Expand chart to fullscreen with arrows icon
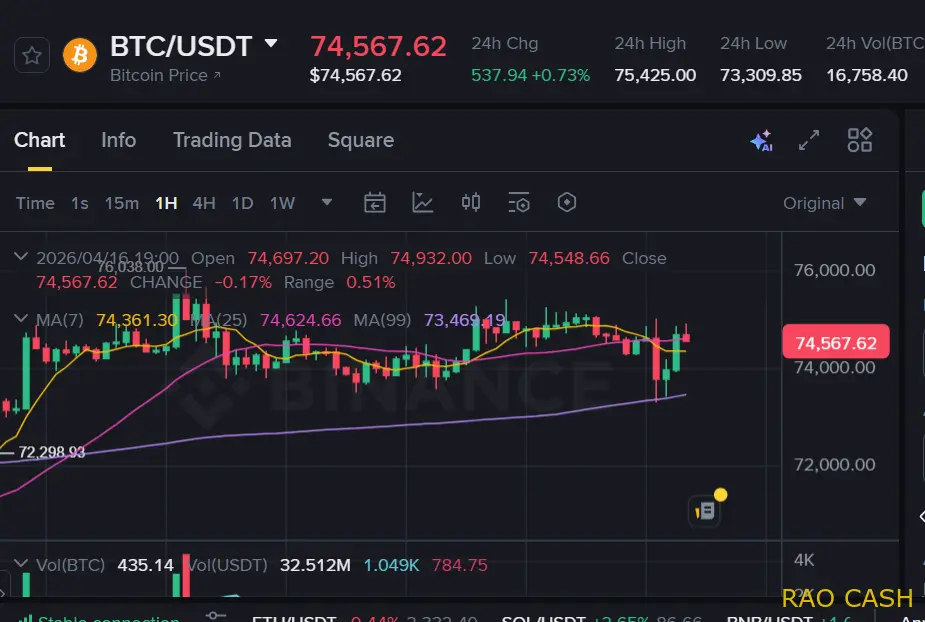 click(x=808, y=141)
